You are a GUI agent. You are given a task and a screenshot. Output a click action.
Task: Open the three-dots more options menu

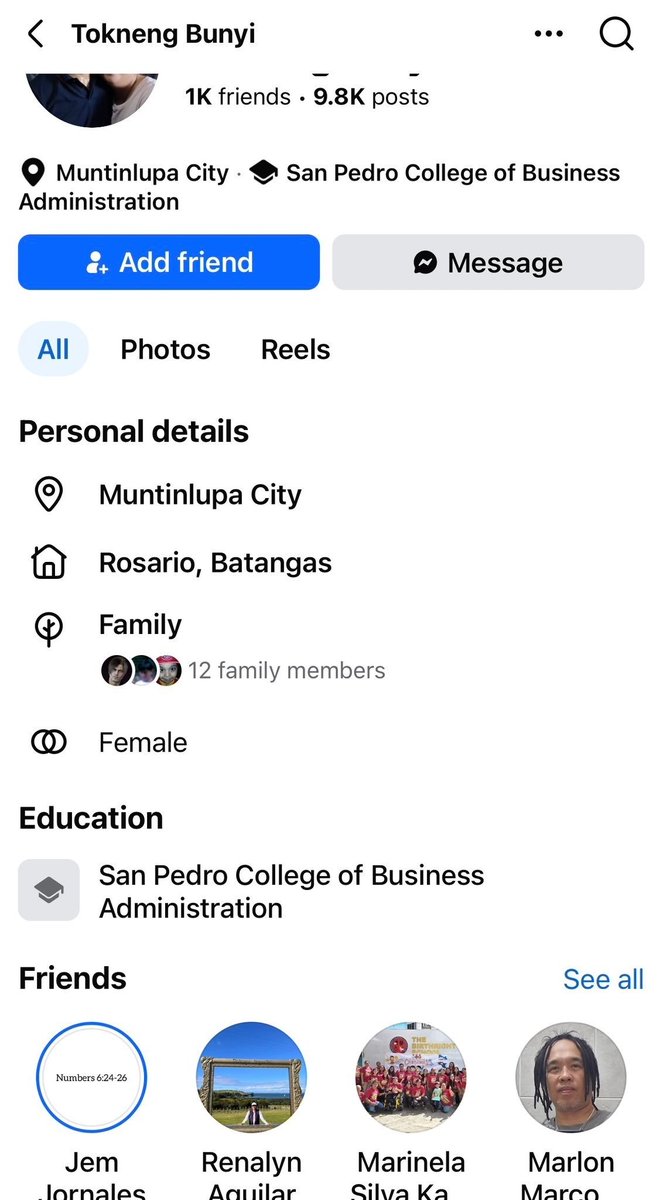tap(549, 34)
